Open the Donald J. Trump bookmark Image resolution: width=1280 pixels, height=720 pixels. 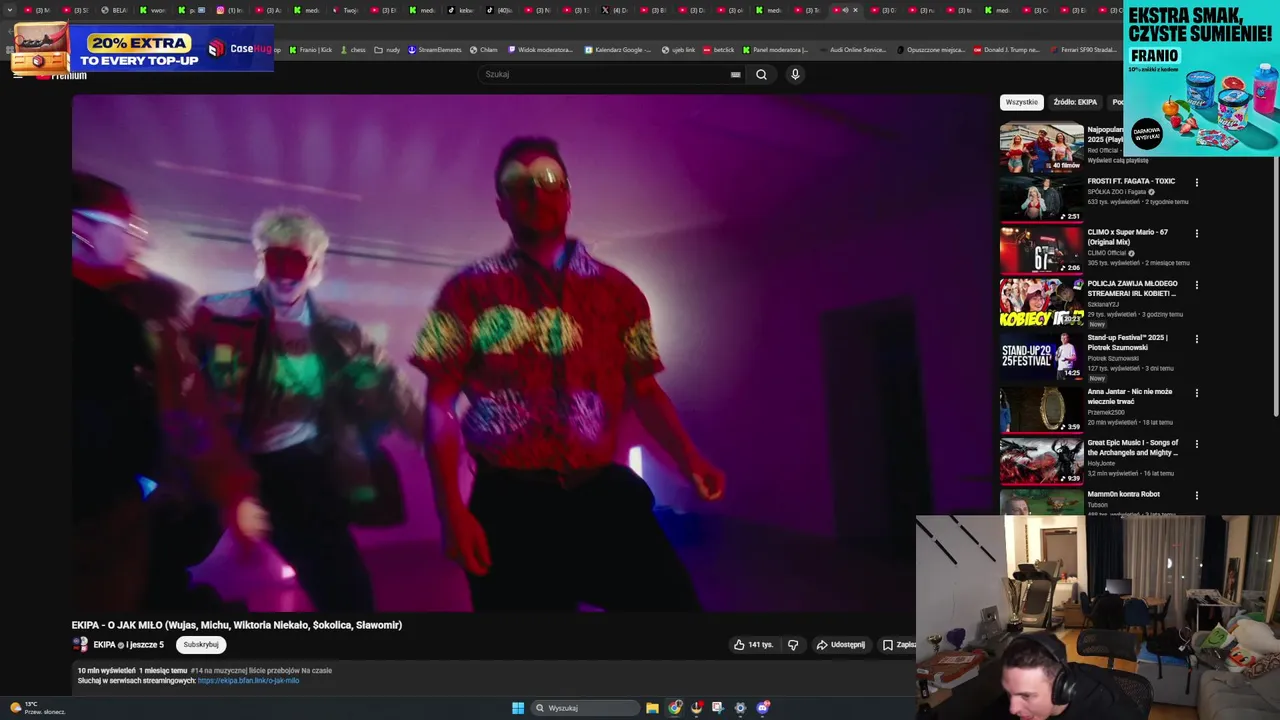click(x=1006, y=49)
